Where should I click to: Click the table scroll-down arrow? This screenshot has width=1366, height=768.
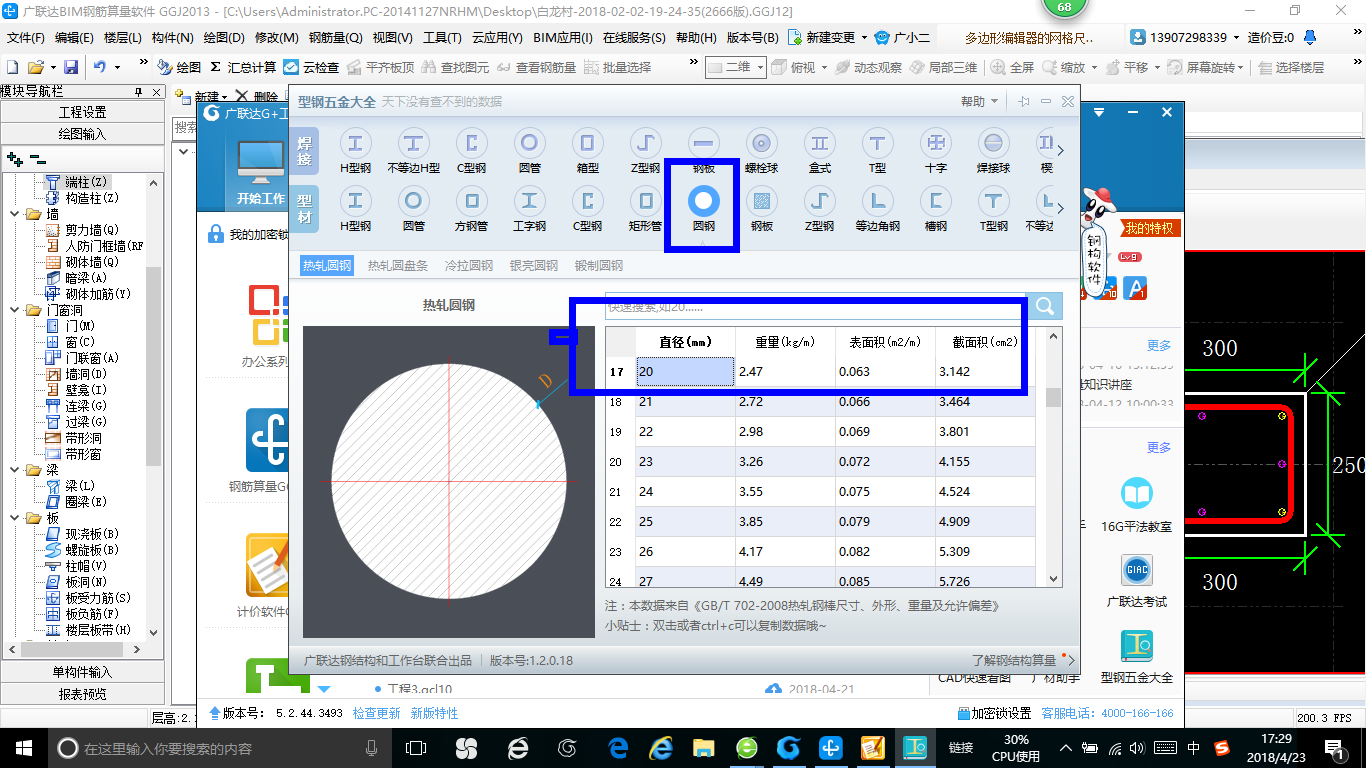point(1053,578)
